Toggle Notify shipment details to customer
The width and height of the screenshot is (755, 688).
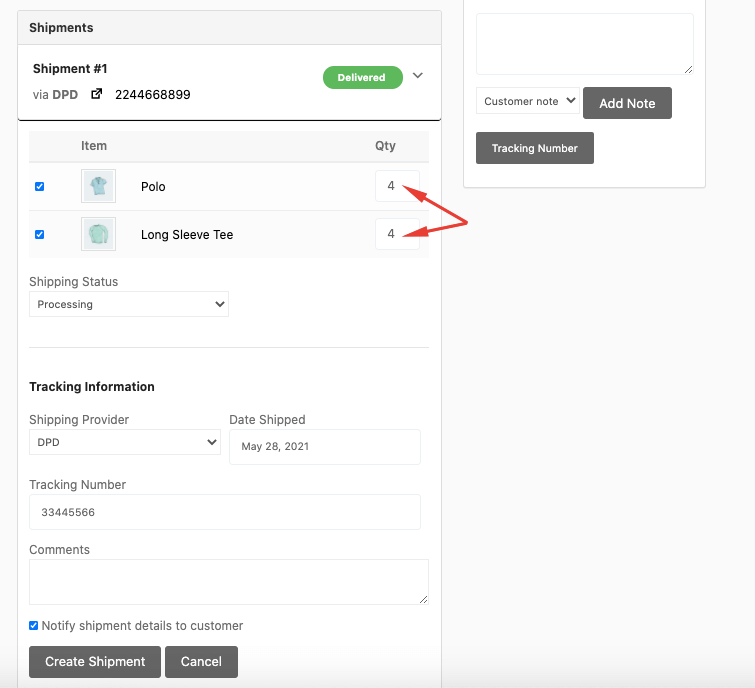point(33,625)
